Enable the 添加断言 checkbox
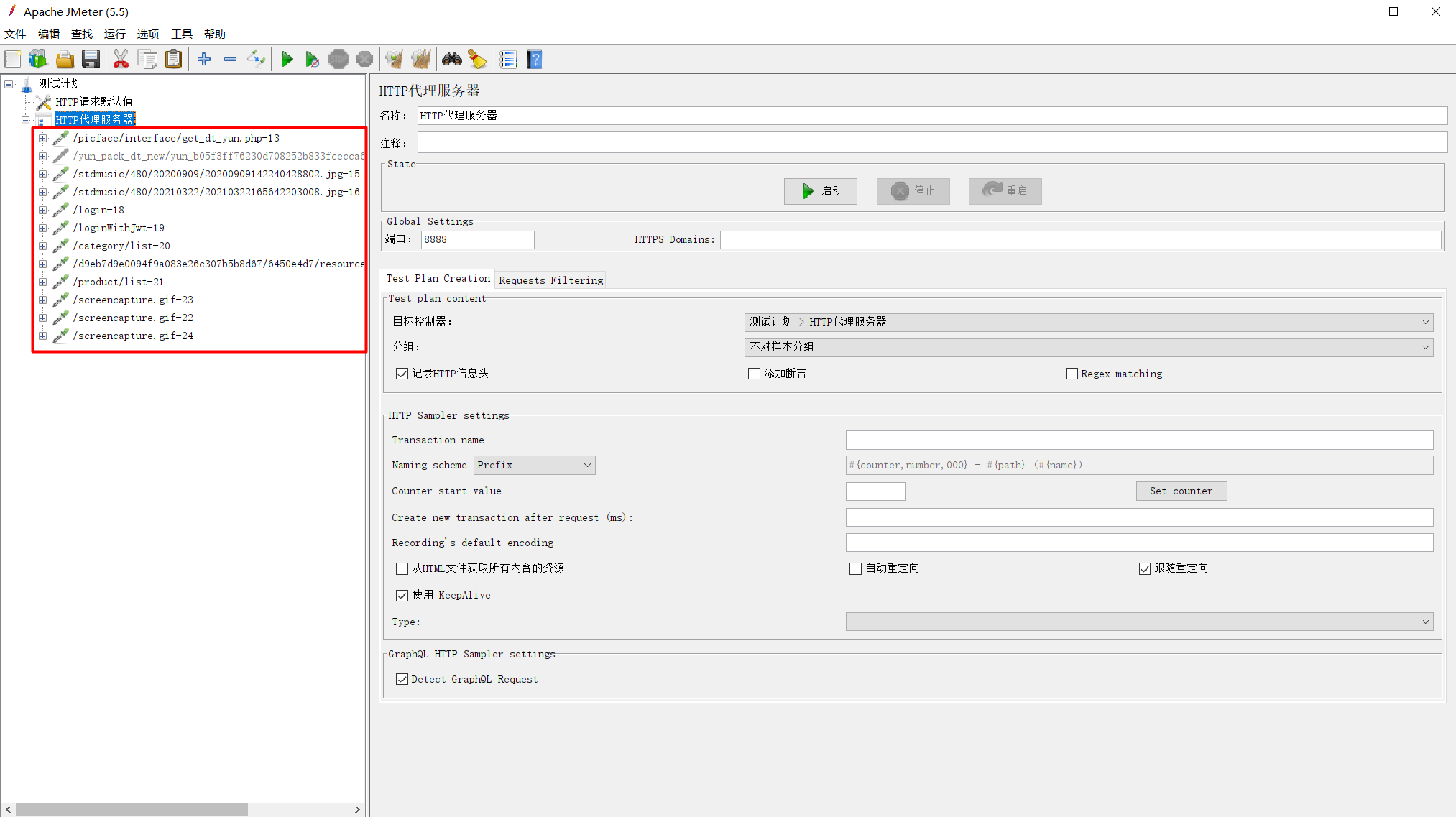 pos(754,374)
